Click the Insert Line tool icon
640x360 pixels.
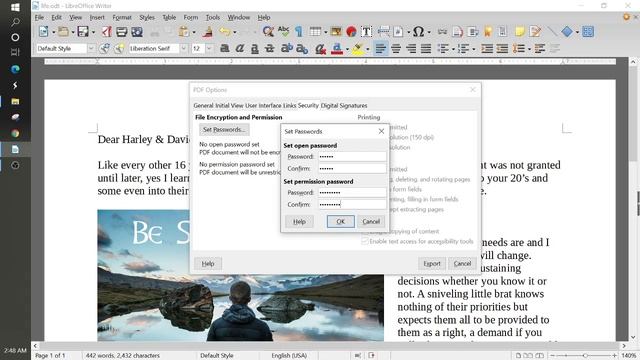pos(552,31)
